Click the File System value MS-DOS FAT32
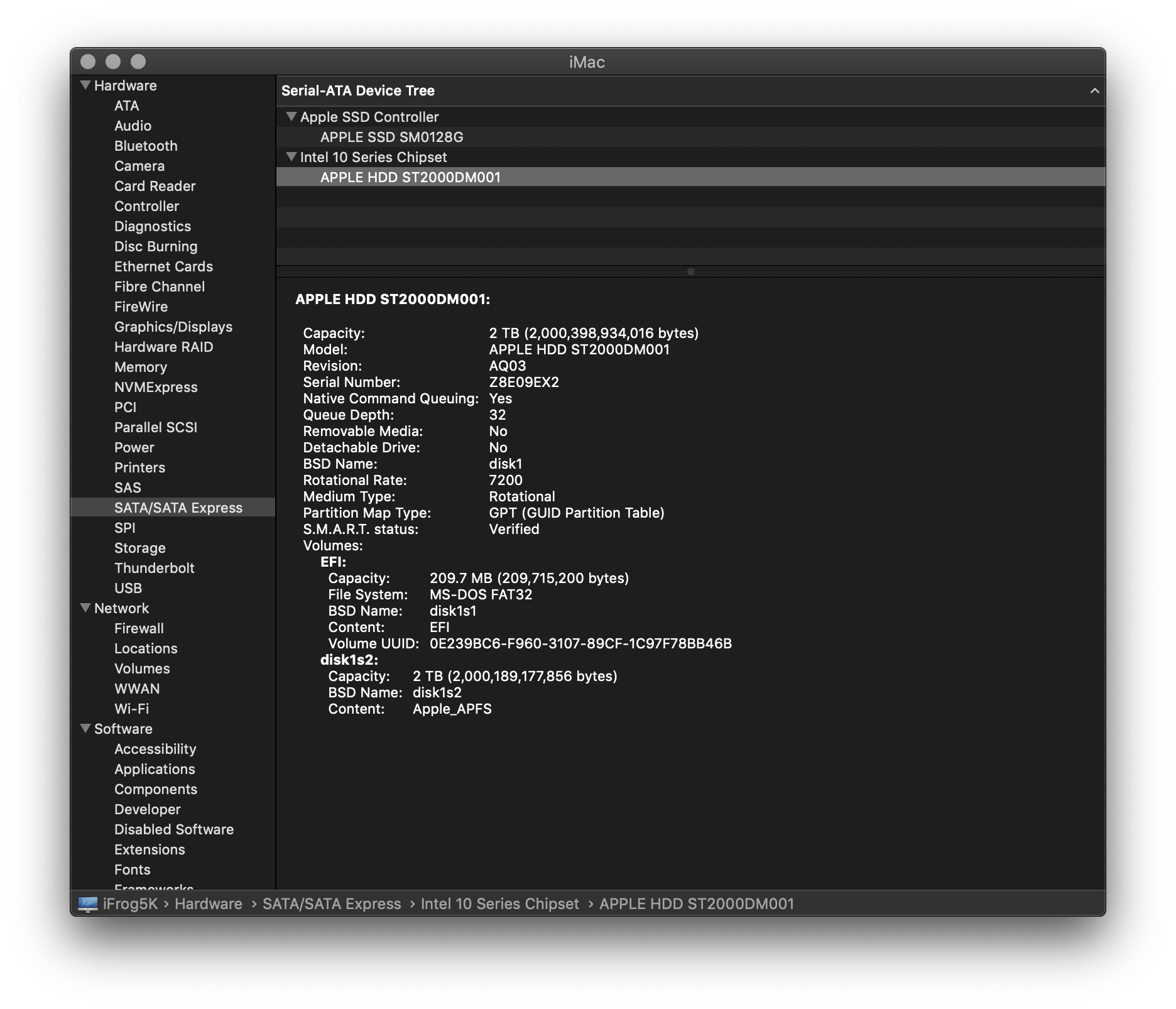The height and width of the screenshot is (1009, 1176). [481, 594]
